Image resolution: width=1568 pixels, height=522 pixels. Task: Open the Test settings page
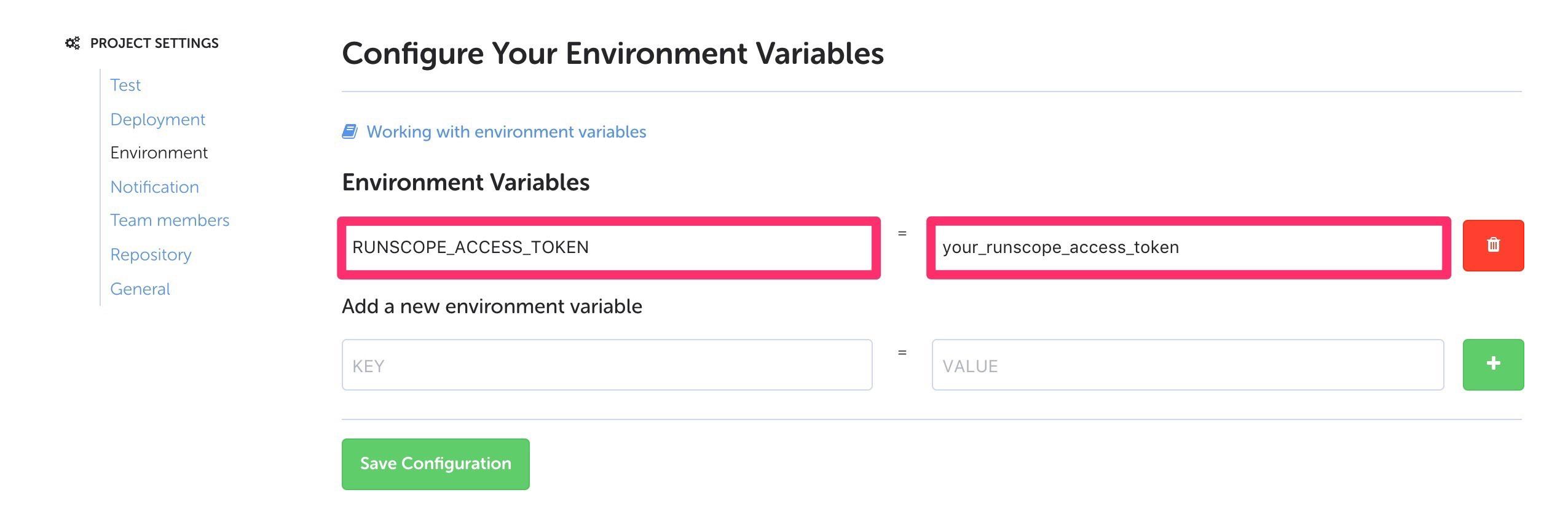(125, 85)
